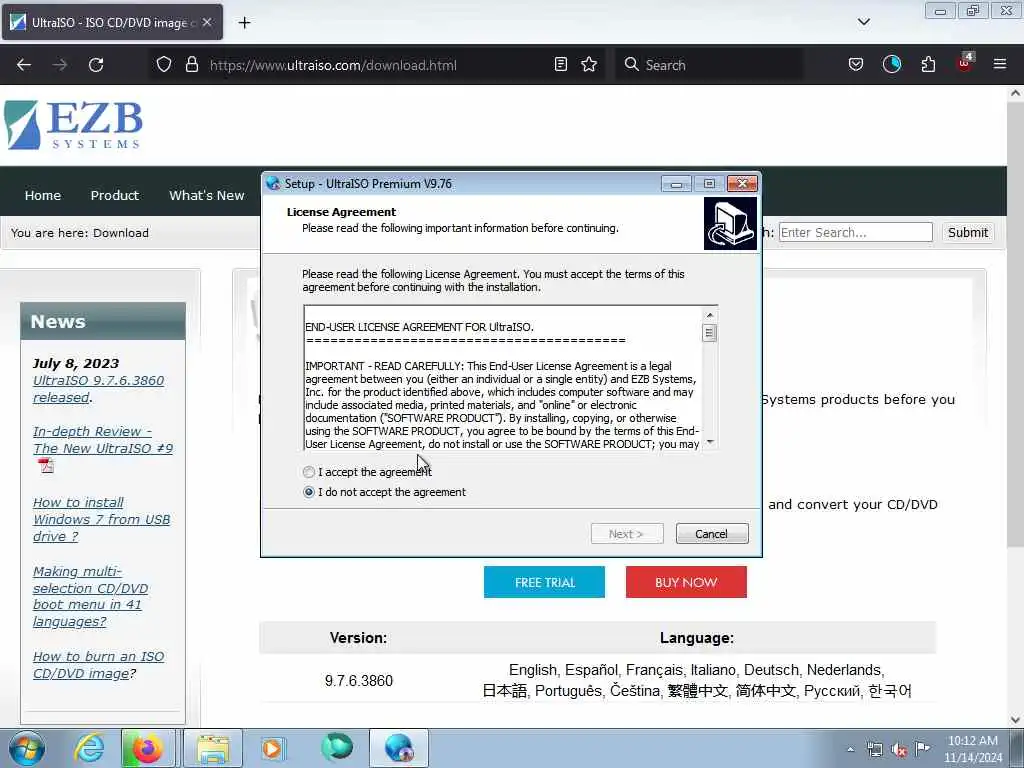Close the UltraISO browser tab
Viewport: 1024px width, 768px height.
click(x=206, y=22)
